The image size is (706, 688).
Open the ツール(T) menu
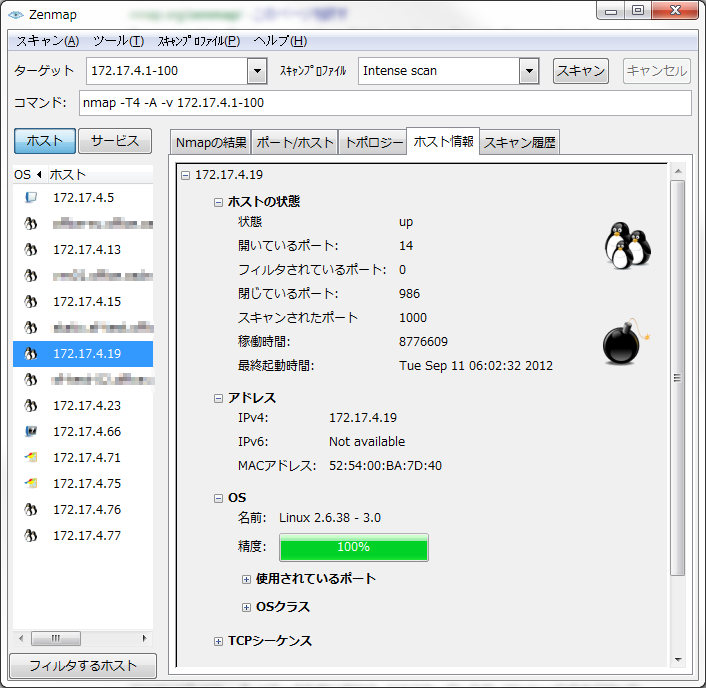click(x=118, y=41)
